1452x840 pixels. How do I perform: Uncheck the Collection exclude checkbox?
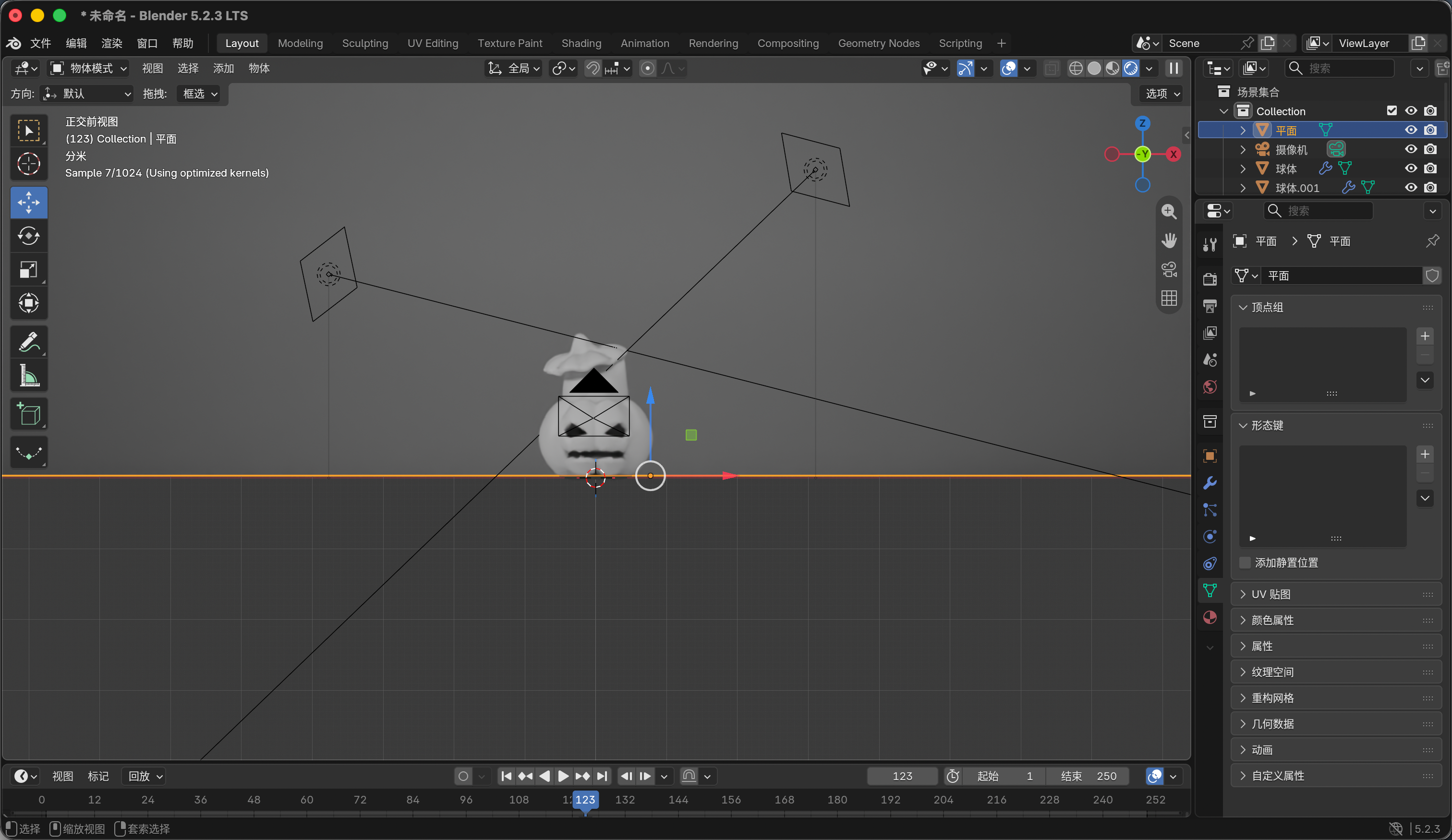pyautogui.click(x=1391, y=110)
